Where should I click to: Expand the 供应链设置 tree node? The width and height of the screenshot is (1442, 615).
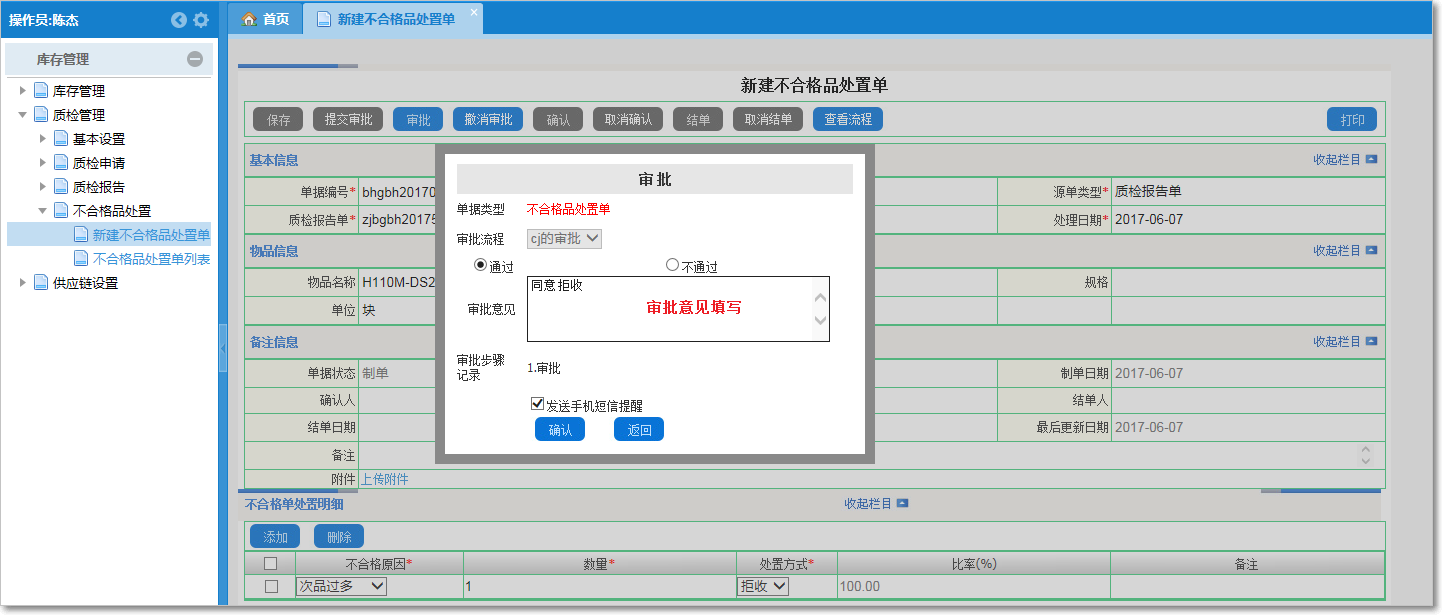[23, 283]
